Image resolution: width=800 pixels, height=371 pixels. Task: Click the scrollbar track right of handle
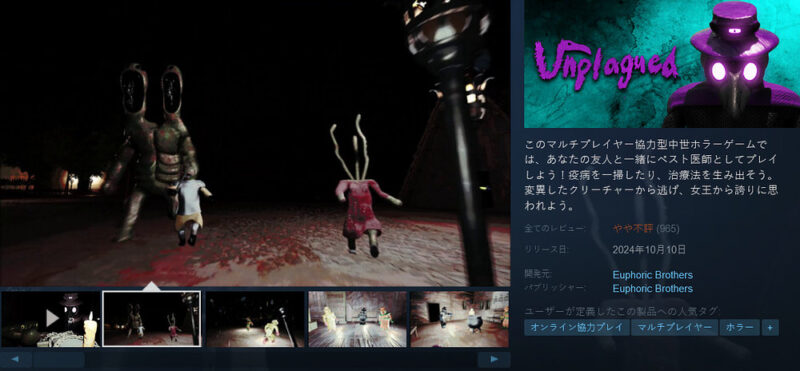281,360
